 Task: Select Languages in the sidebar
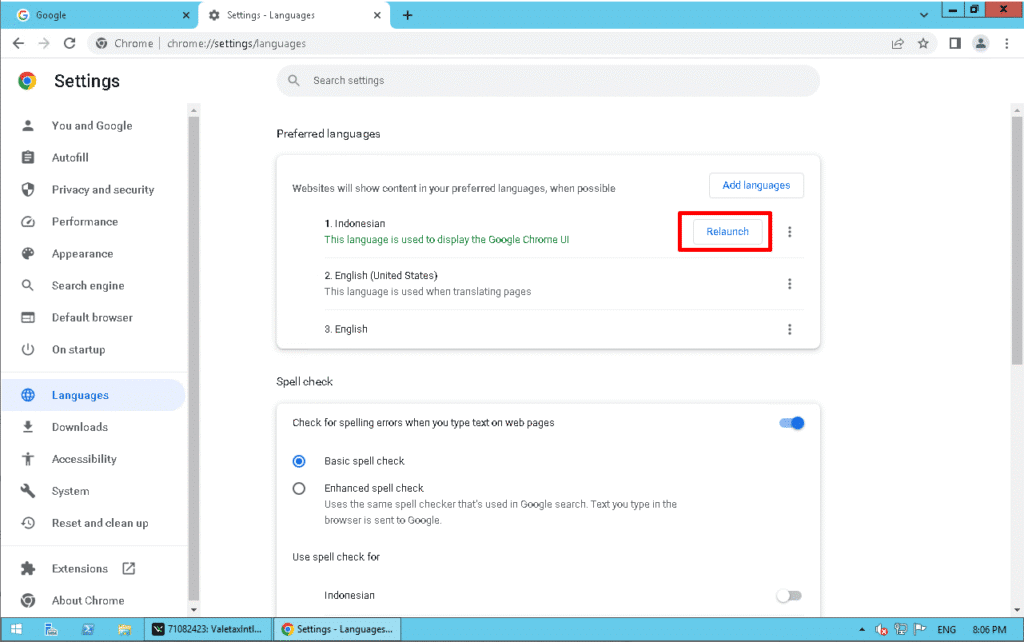(94, 395)
